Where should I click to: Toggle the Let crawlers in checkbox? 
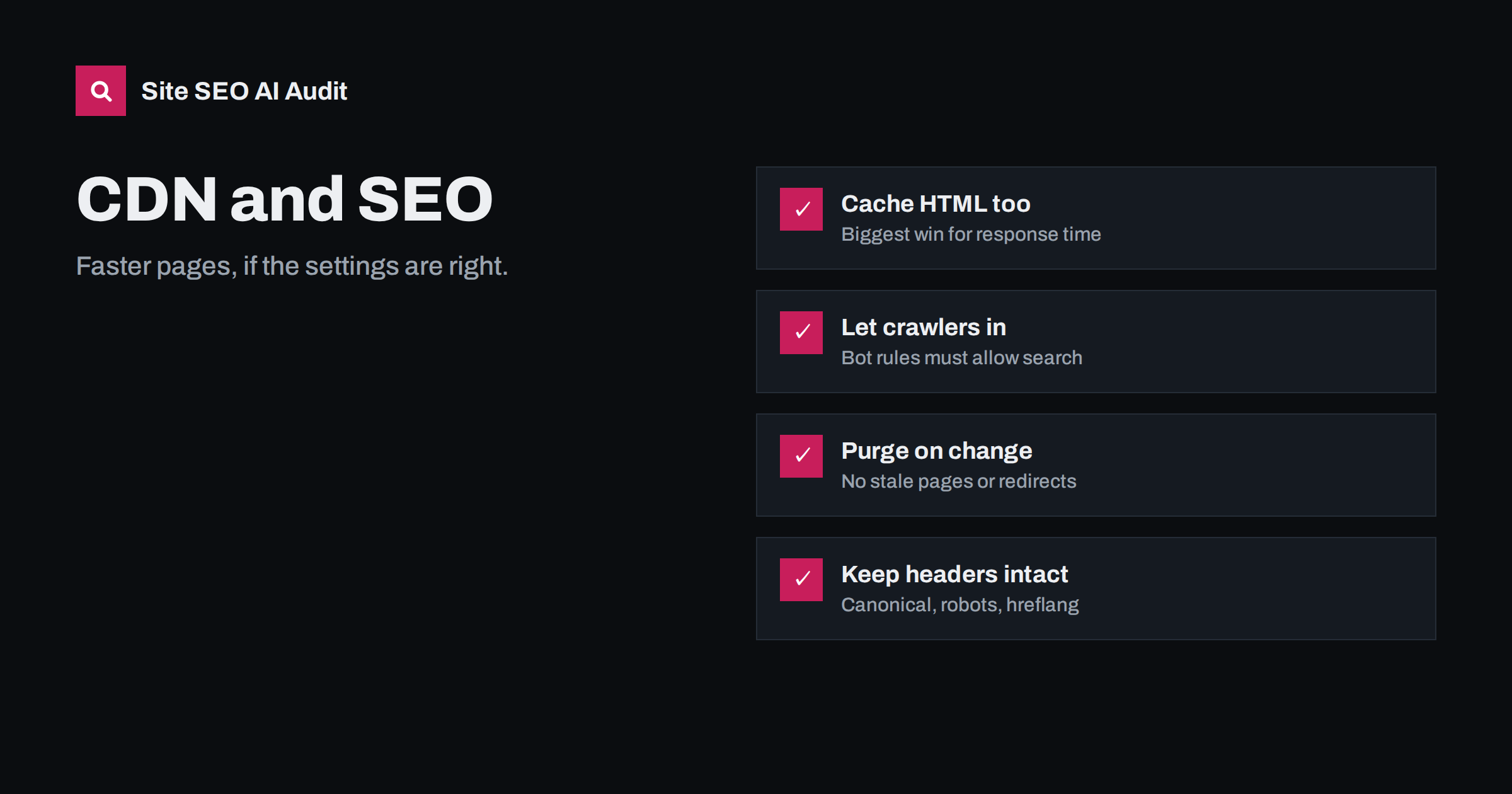801,333
